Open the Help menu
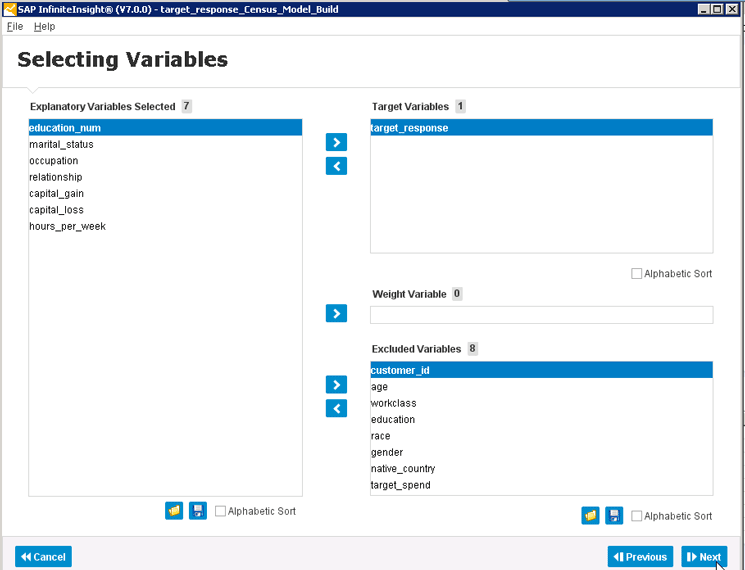The width and height of the screenshot is (745, 570). click(44, 27)
